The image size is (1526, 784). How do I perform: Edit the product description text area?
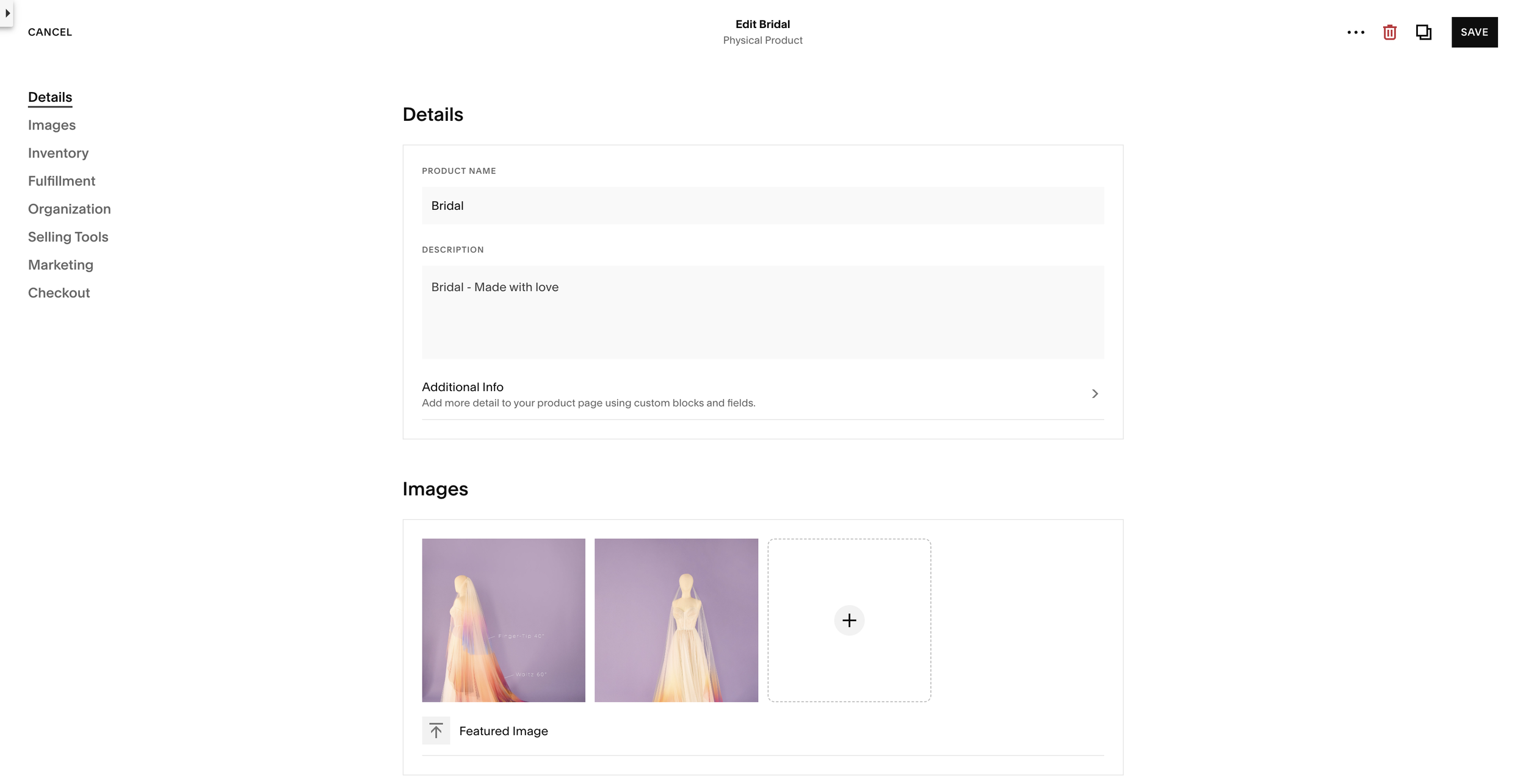762,312
